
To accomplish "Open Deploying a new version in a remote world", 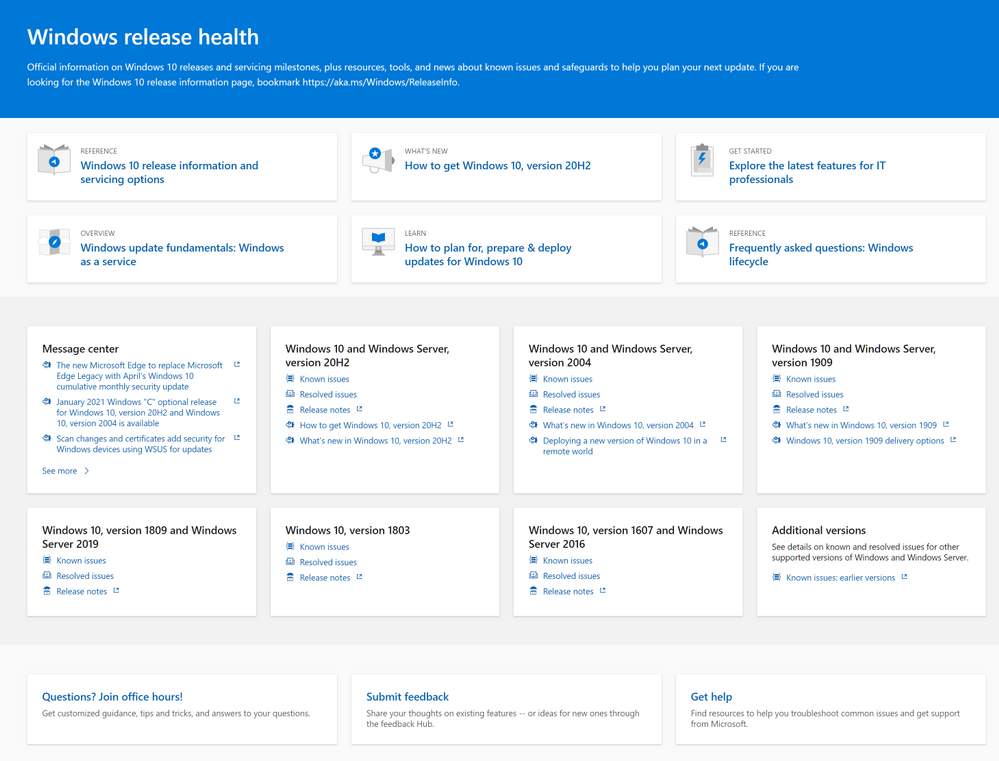I will (x=625, y=446).
